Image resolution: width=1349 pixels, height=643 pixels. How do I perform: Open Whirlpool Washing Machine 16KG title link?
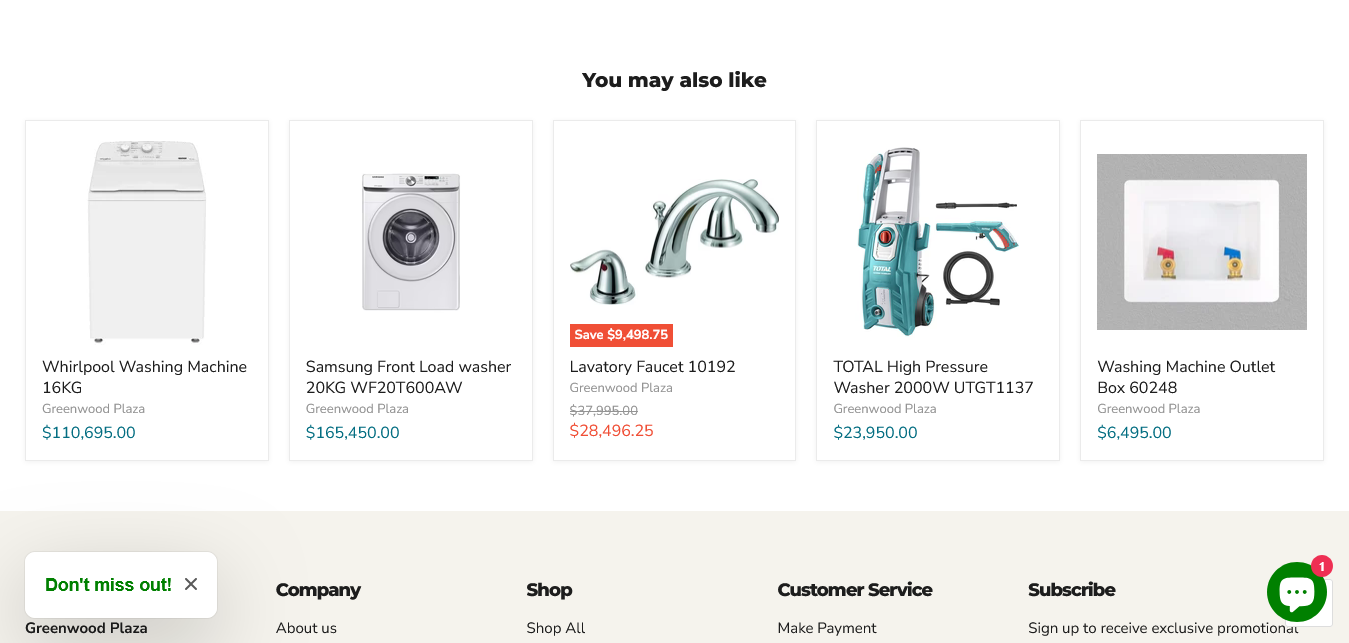coord(144,377)
